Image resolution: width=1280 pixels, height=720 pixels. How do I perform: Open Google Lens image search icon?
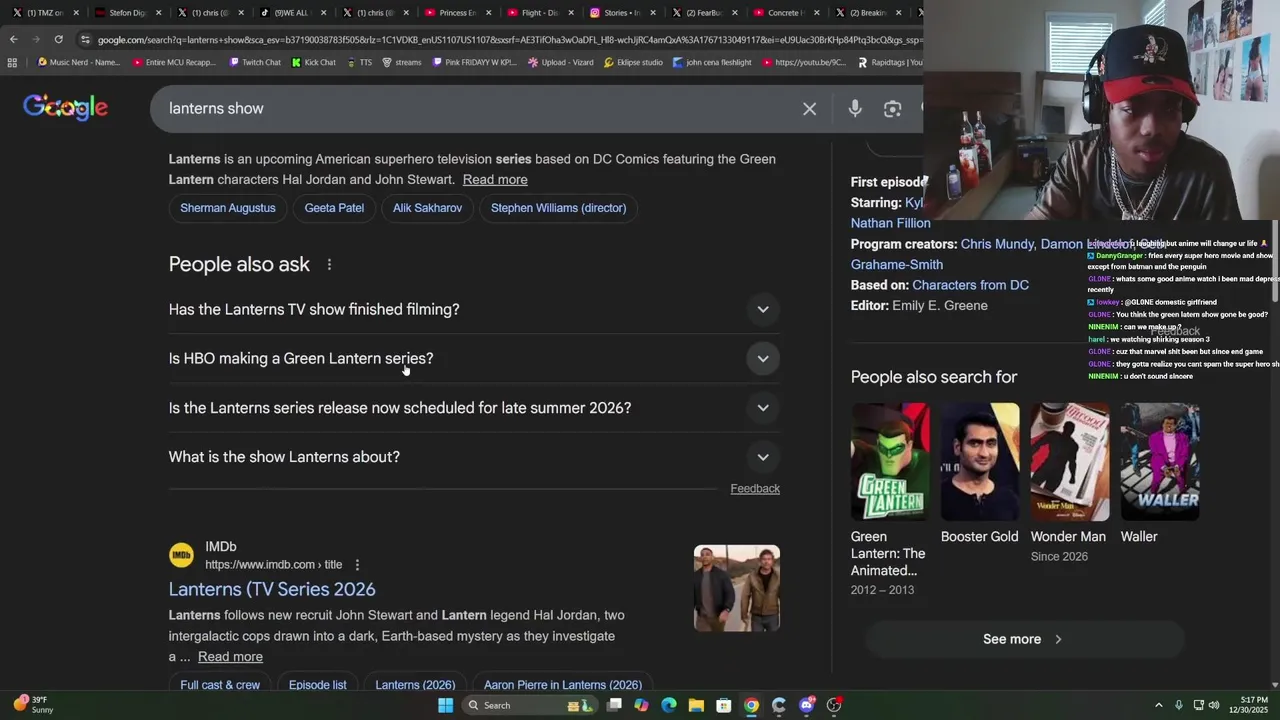(x=892, y=108)
